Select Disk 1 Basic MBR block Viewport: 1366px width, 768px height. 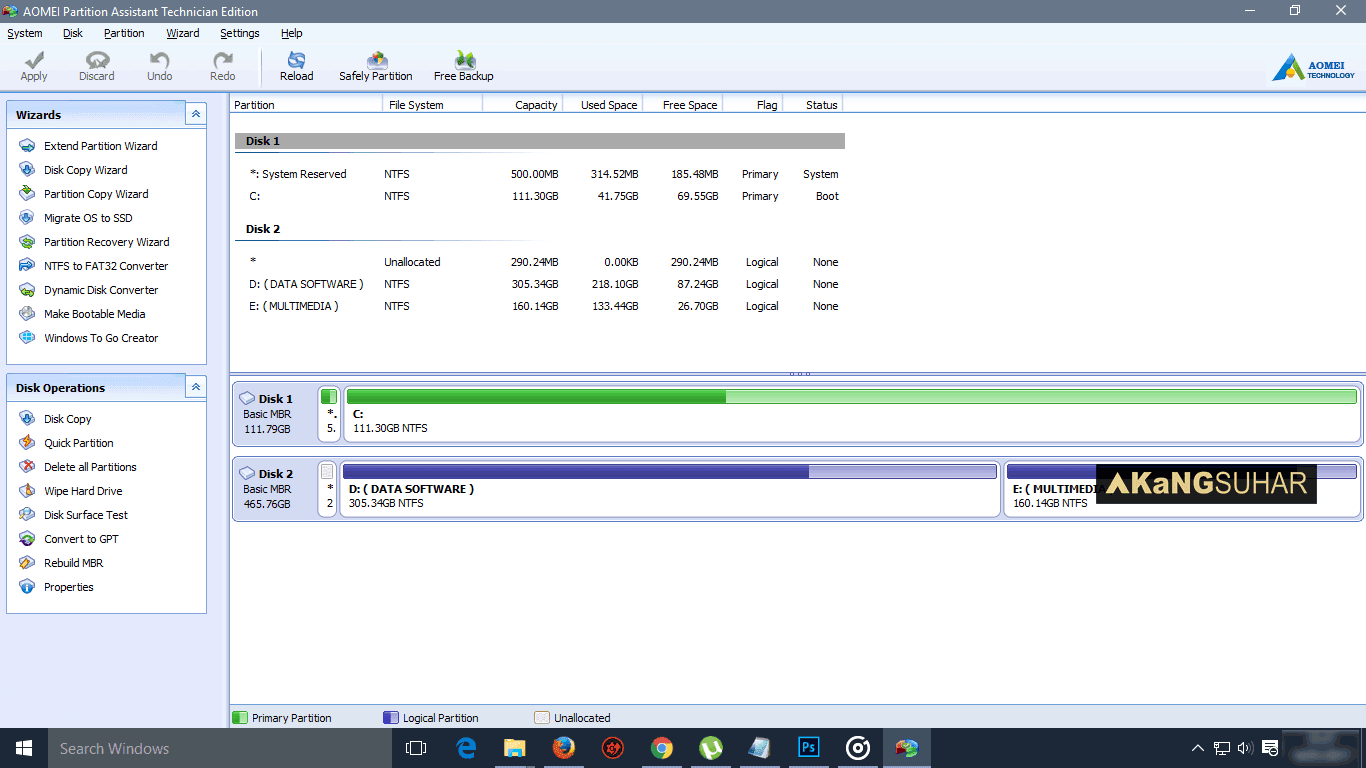(274, 413)
